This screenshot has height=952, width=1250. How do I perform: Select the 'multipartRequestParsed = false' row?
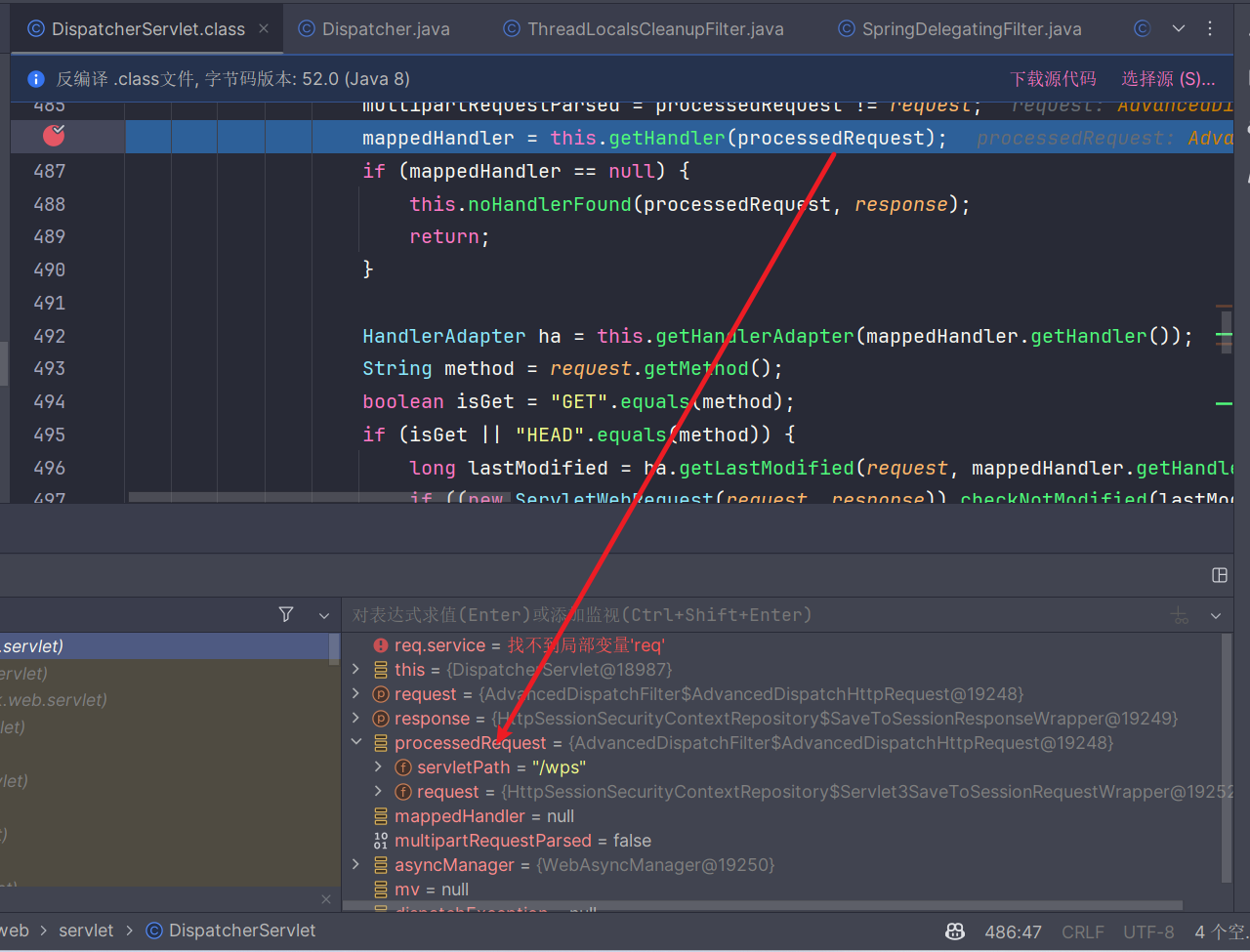[781, 841]
